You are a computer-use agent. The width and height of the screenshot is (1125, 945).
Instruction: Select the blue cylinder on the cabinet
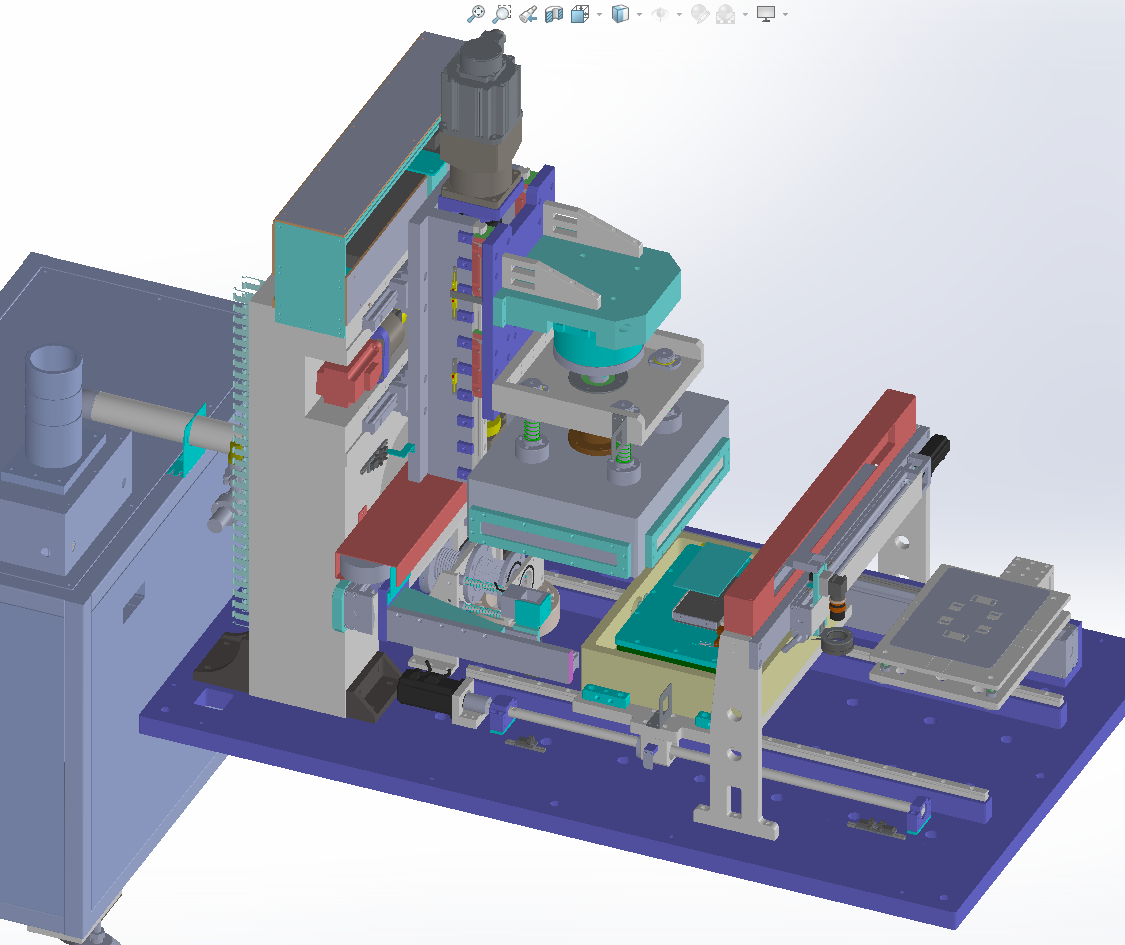pos(54,405)
